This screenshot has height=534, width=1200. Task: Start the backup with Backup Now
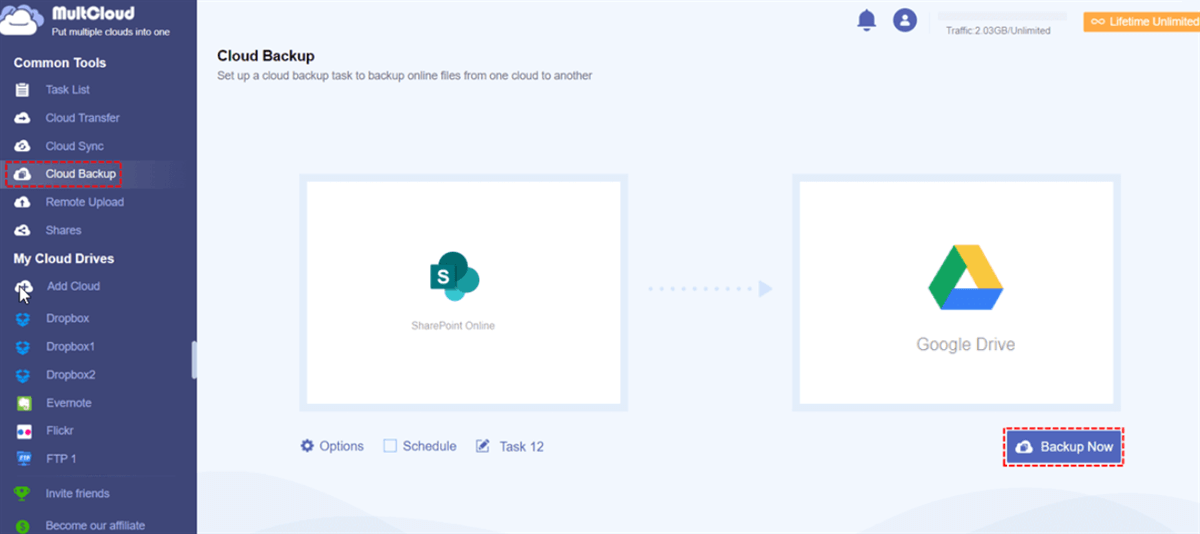(1064, 447)
